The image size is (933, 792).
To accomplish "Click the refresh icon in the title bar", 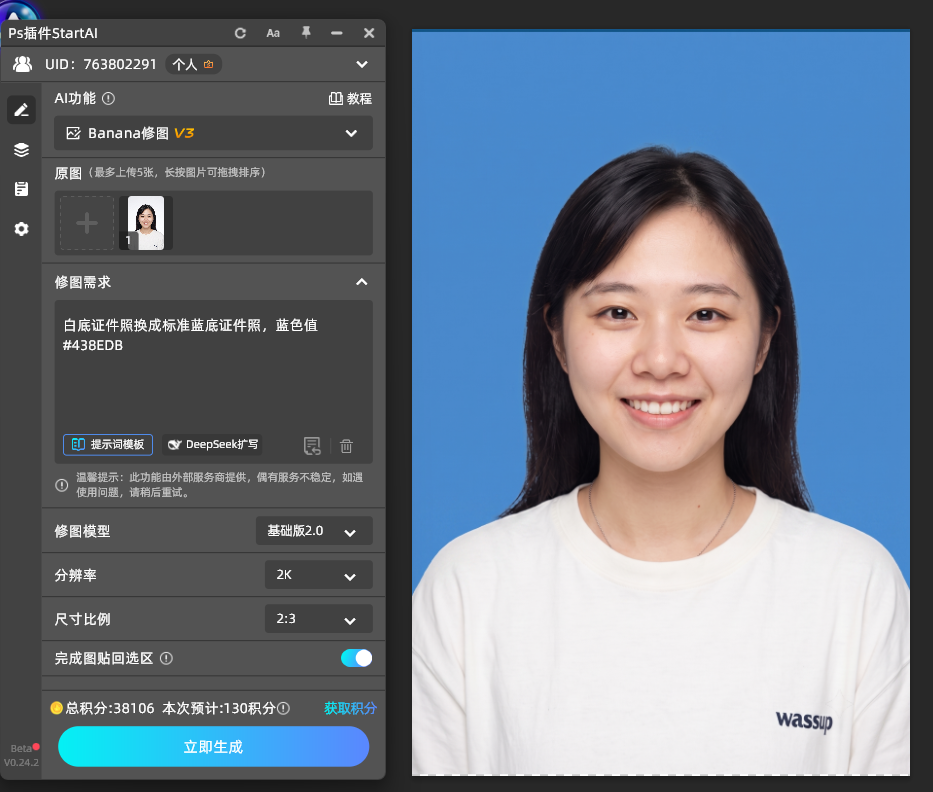I will [240, 33].
